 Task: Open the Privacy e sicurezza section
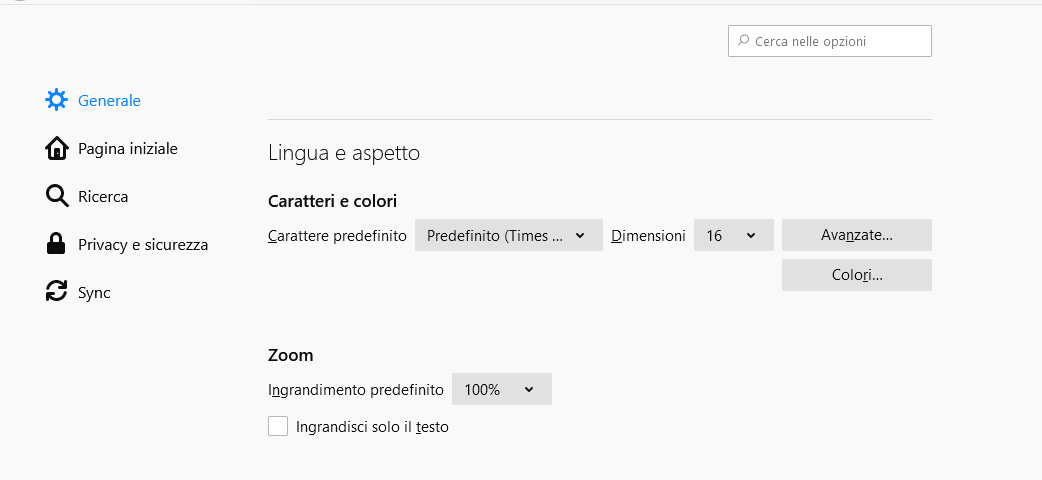coord(143,244)
